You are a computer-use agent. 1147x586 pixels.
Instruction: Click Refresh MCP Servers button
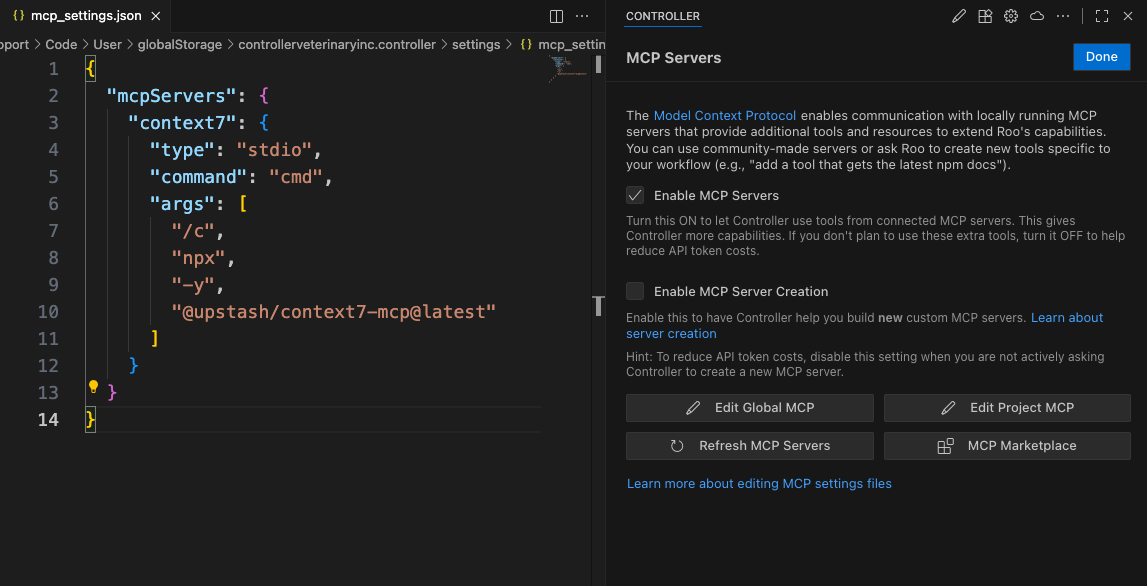(x=749, y=446)
